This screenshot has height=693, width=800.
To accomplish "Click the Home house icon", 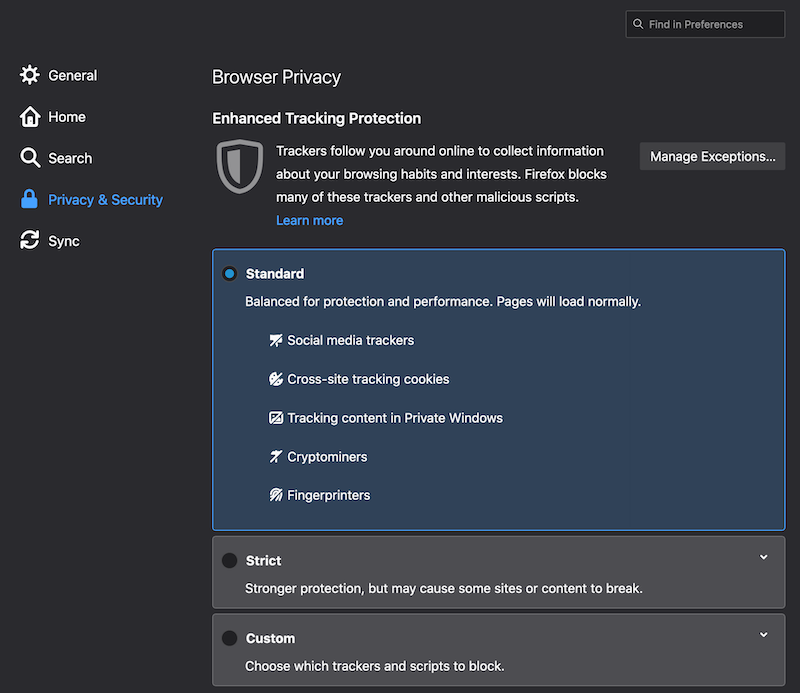I will (30, 117).
